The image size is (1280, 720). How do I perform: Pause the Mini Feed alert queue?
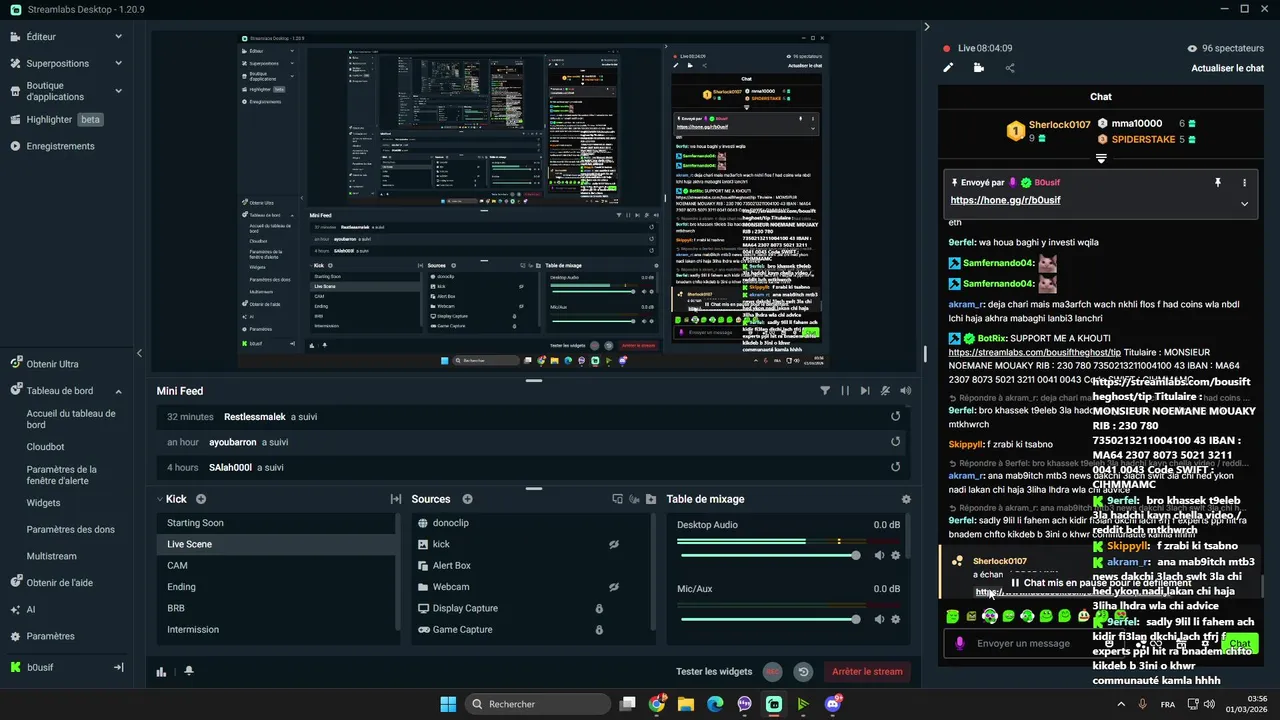click(845, 391)
